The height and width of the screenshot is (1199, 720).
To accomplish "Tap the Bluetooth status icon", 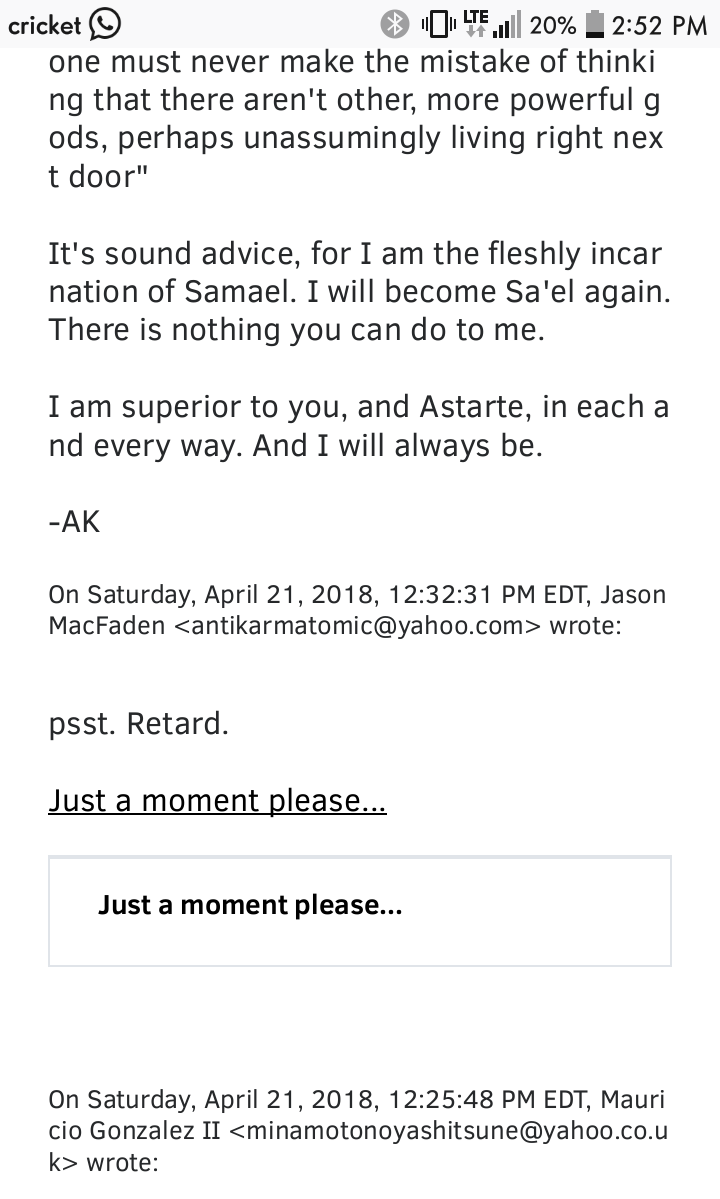I will click(395, 25).
